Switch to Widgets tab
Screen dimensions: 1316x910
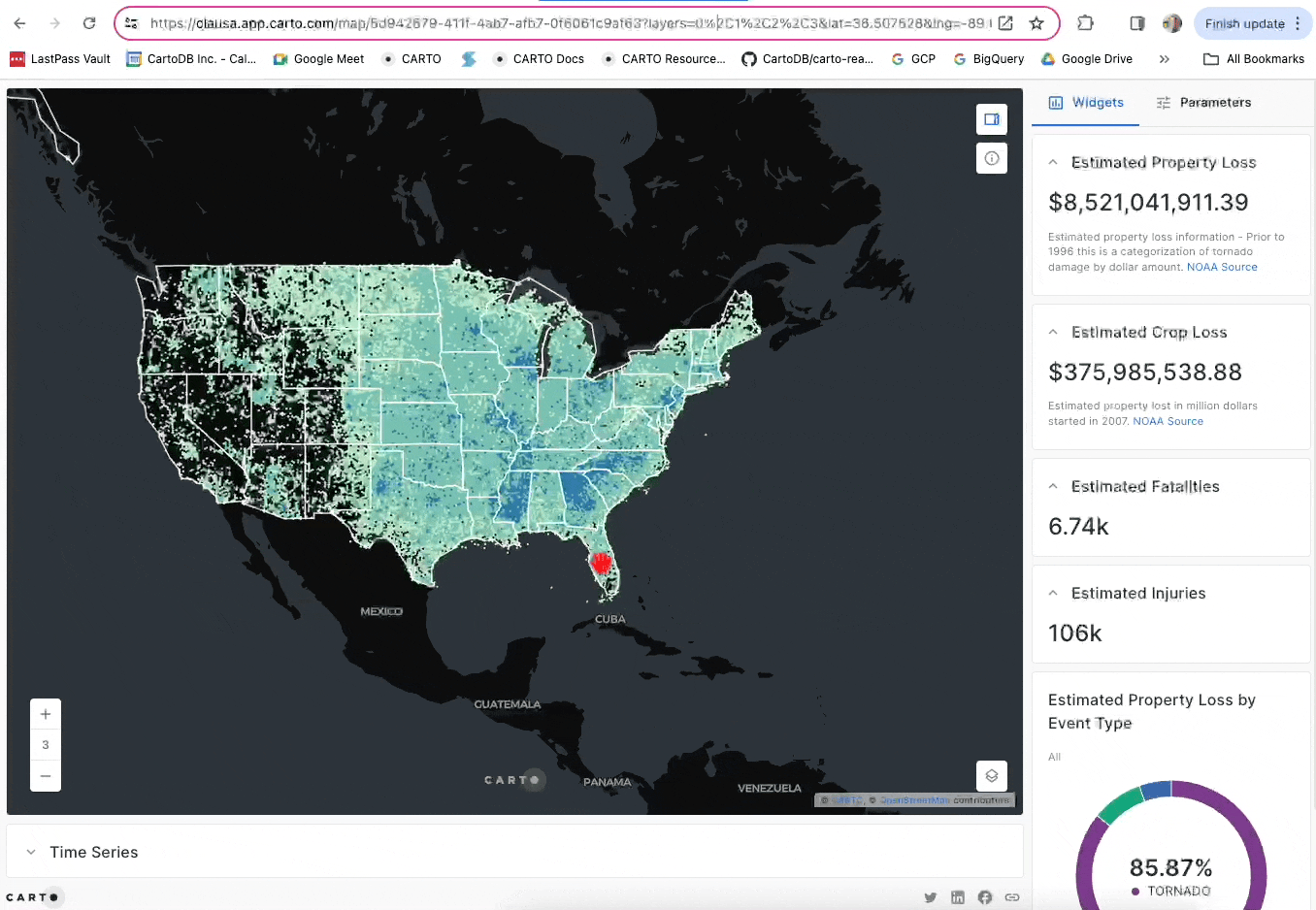tap(1085, 103)
